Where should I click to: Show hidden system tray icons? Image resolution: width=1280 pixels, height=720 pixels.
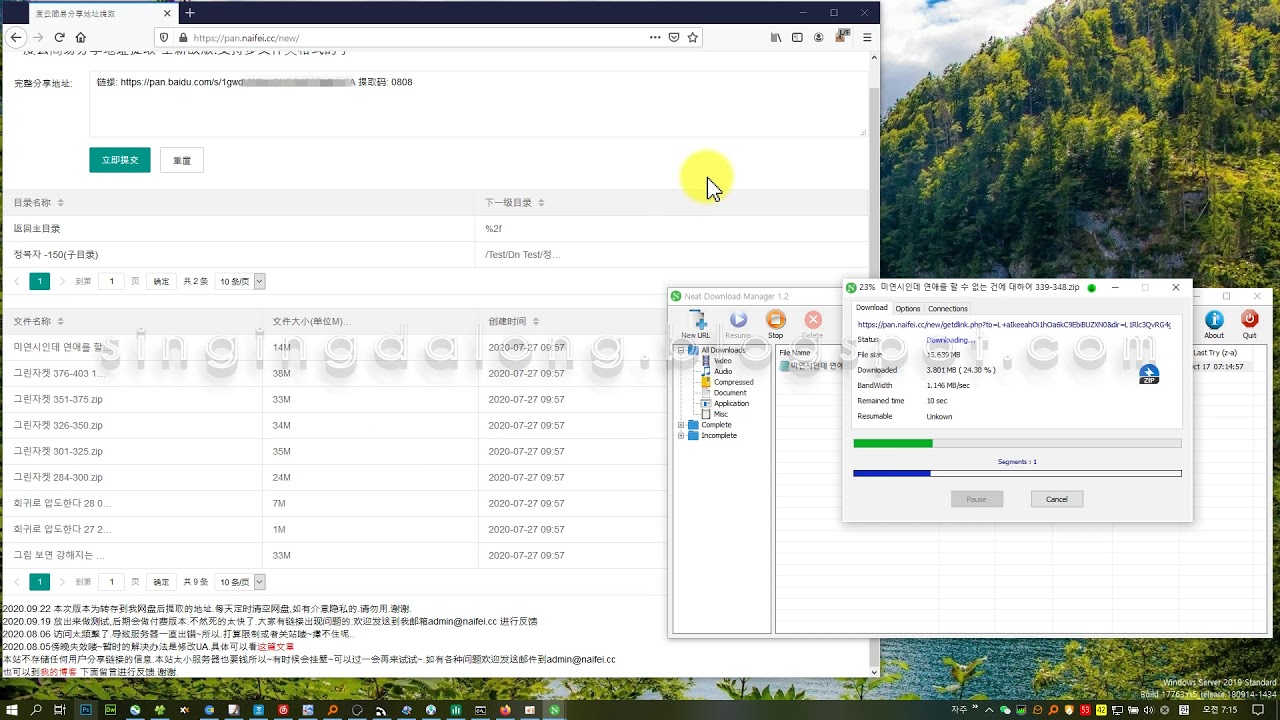990,710
